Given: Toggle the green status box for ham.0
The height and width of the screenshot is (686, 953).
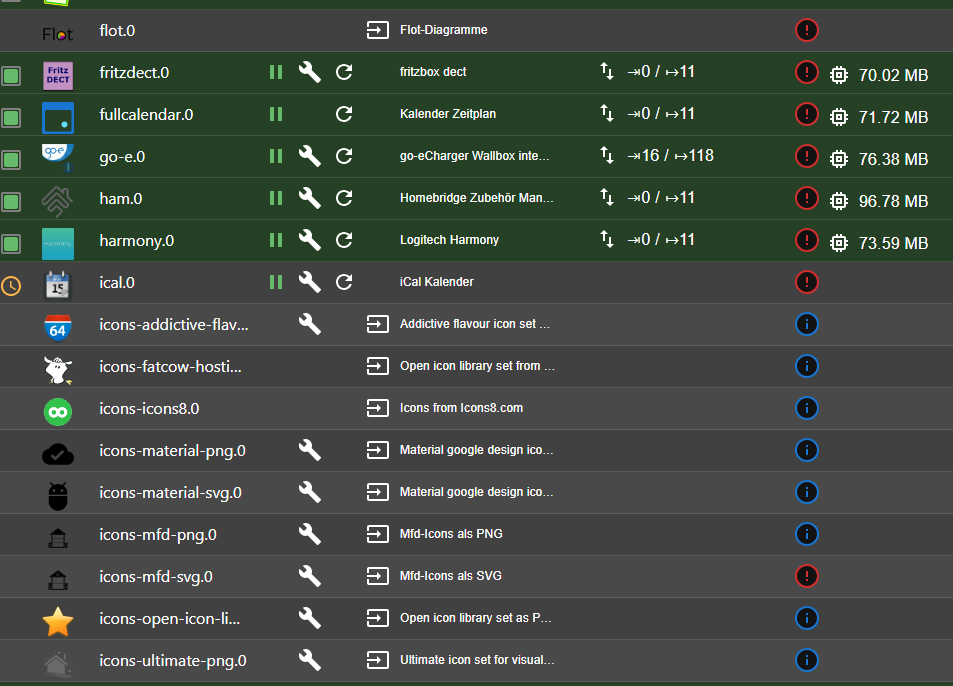Looking at the screenshot, I should pos(11,200).
